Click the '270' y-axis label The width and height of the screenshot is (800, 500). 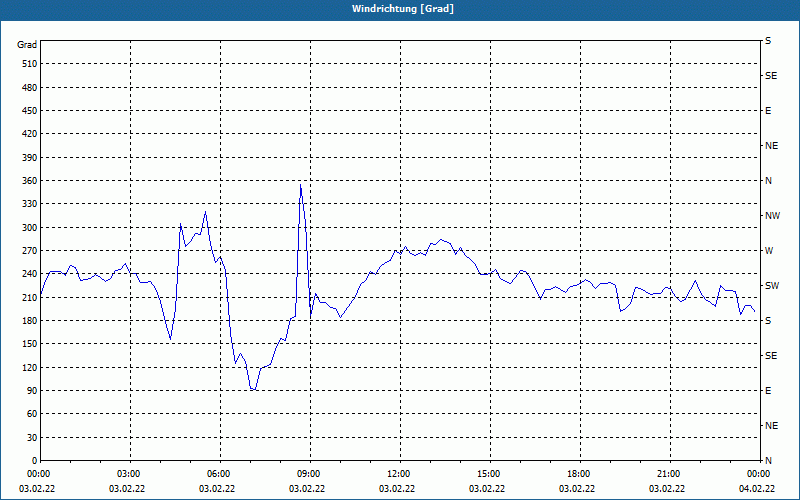[x=30, y=251]
